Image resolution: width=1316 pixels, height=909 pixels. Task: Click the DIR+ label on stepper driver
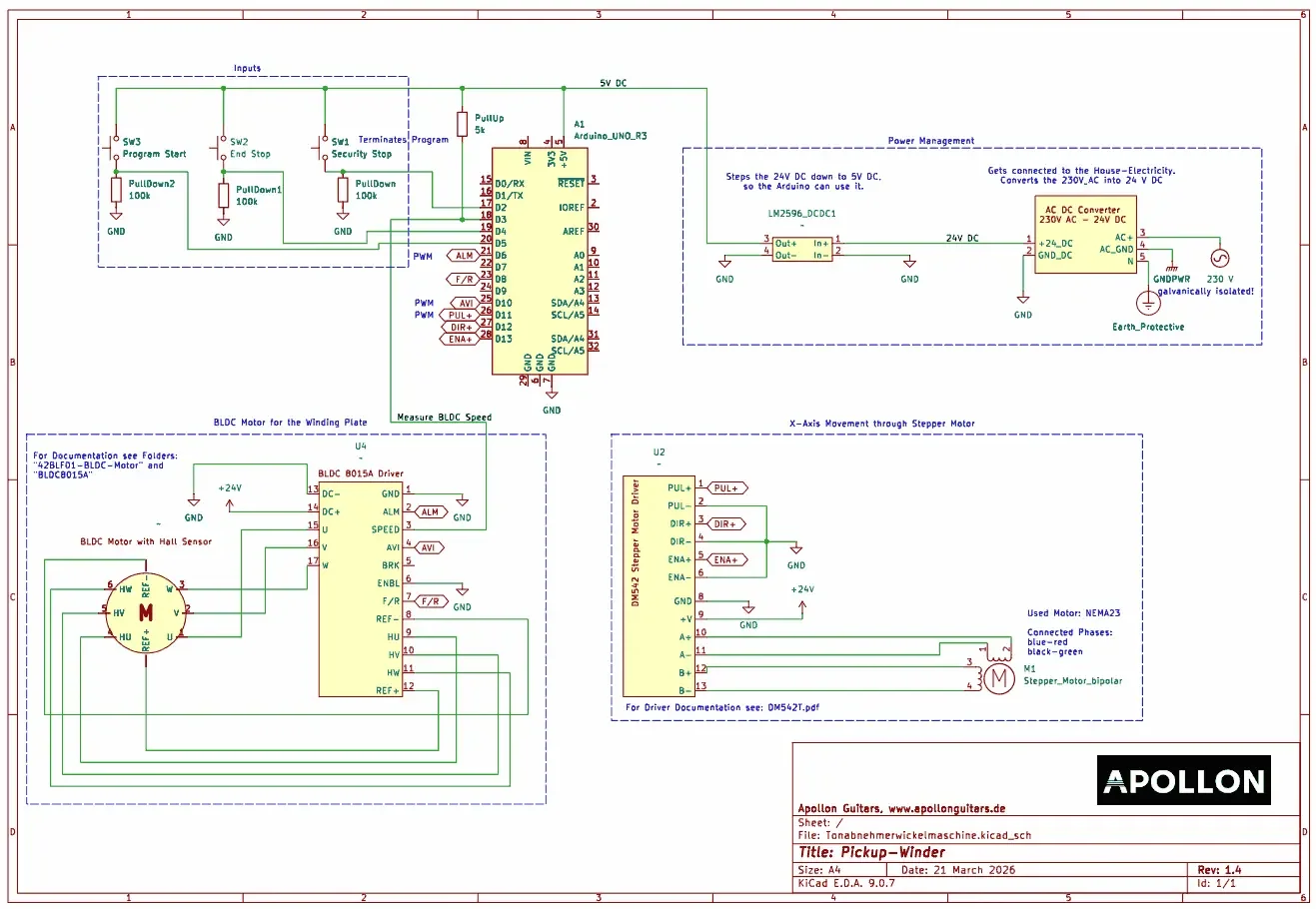point(726,524)
